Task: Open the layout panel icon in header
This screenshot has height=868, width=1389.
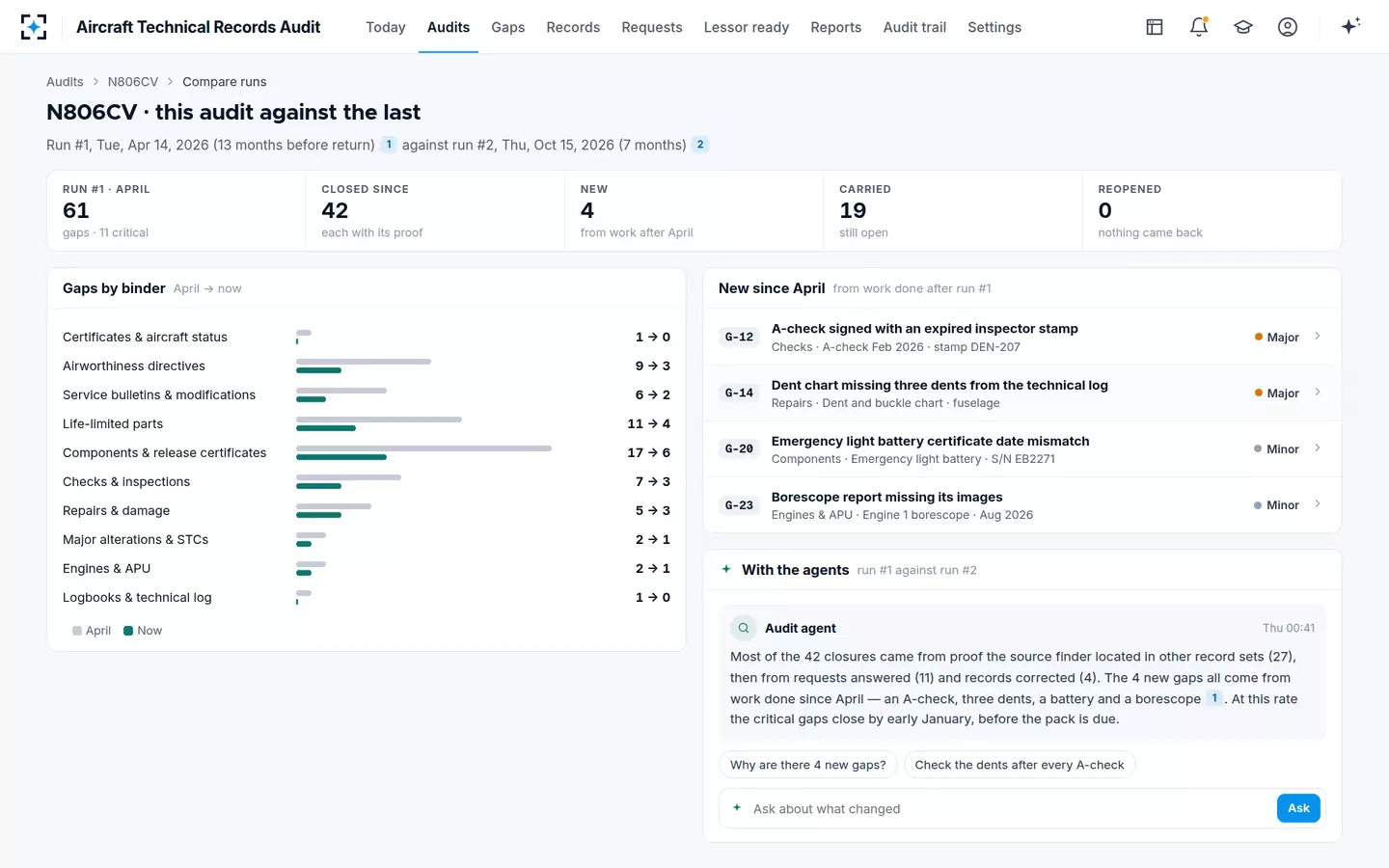Action: click(1155, 27)
